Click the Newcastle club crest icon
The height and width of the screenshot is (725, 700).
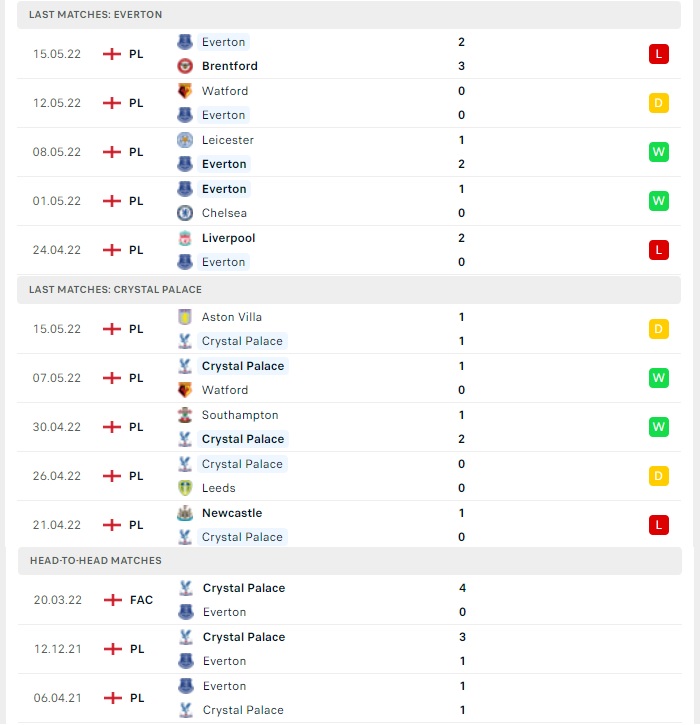[185, 513]
